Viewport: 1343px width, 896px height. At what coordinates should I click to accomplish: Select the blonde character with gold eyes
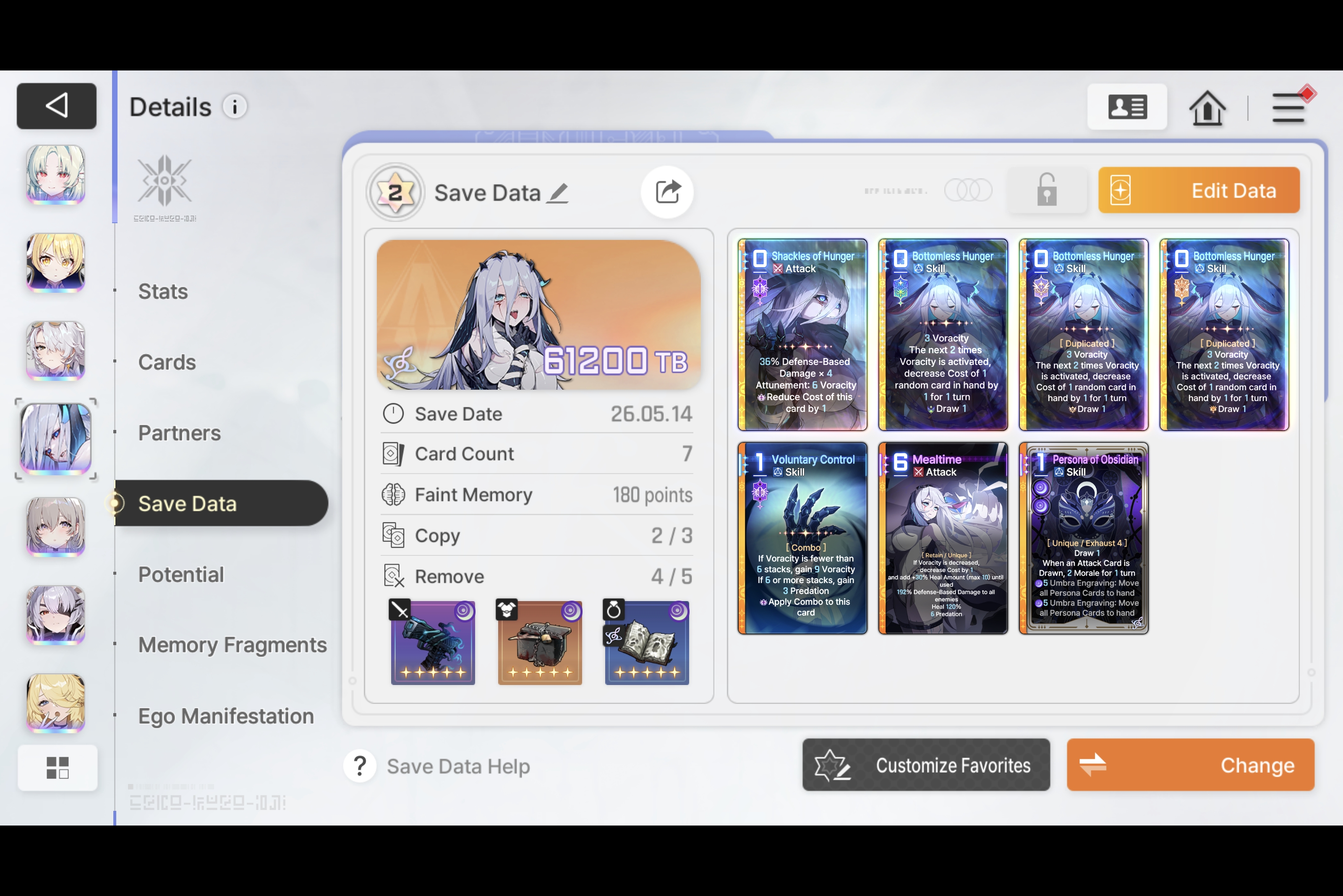55,262
